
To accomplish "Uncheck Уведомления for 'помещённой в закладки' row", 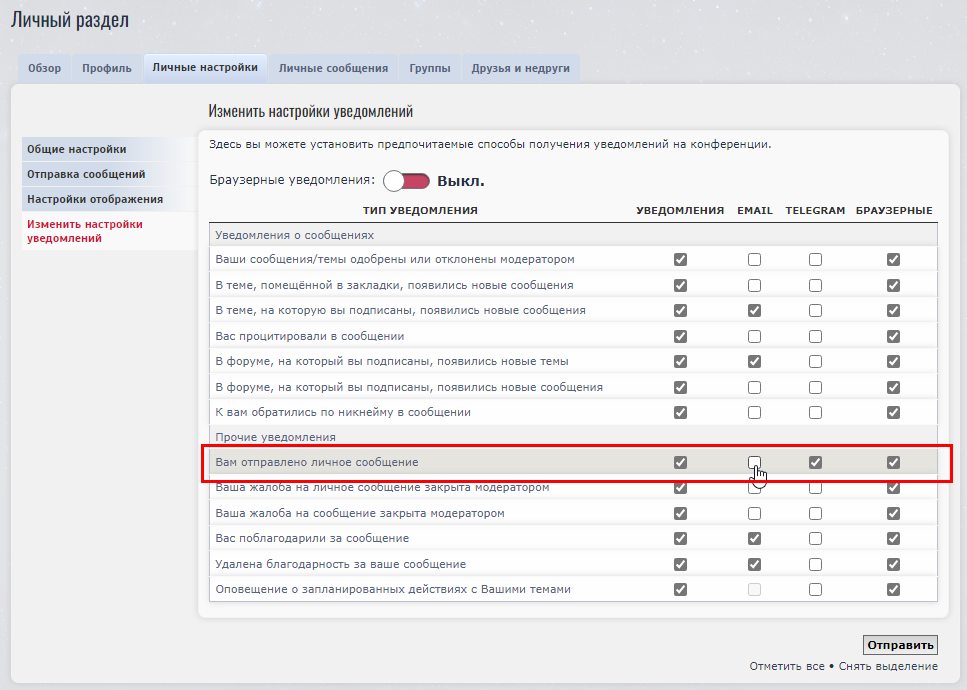I will pos(680,285).
